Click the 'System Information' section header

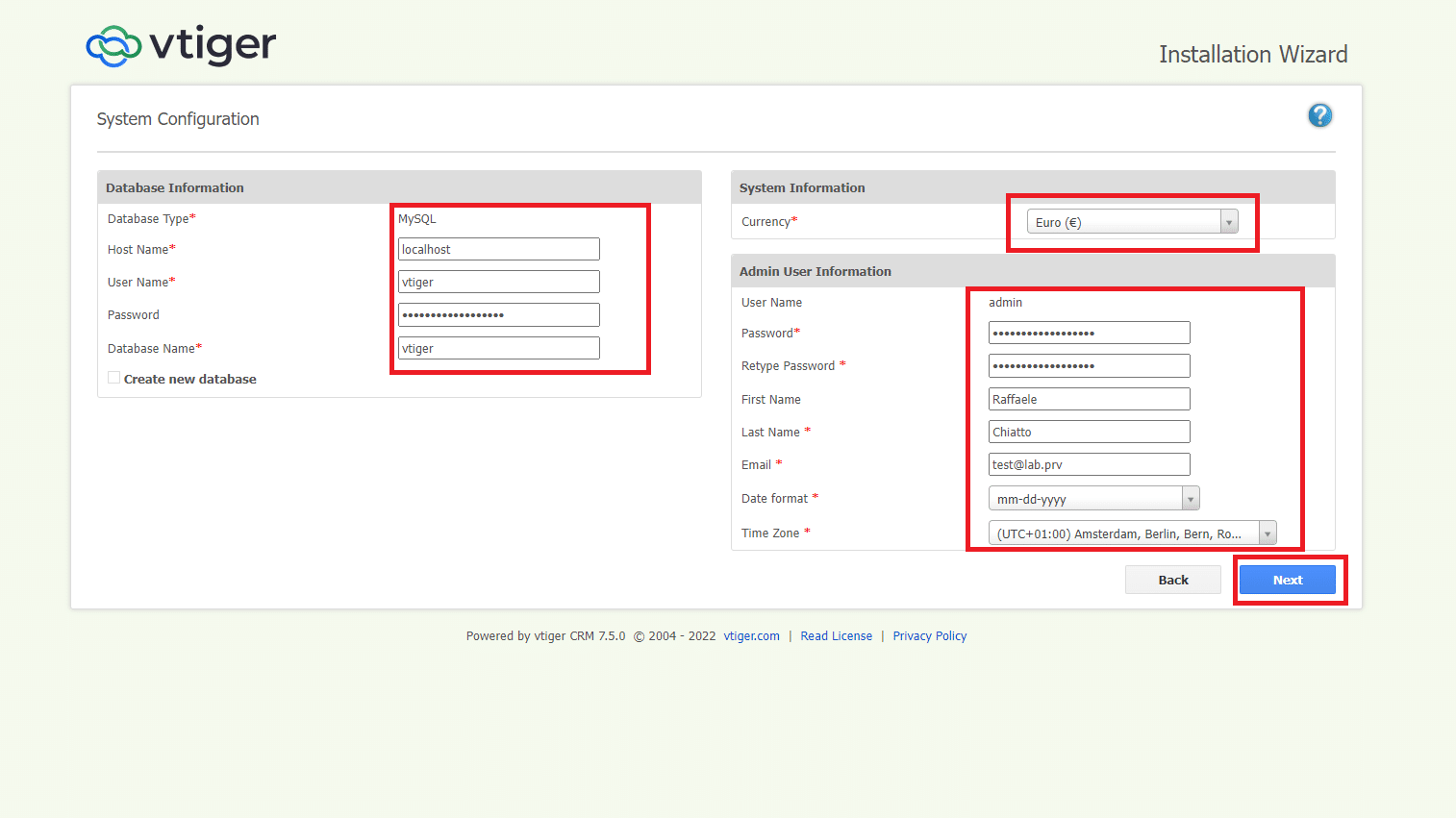(802, 187)
